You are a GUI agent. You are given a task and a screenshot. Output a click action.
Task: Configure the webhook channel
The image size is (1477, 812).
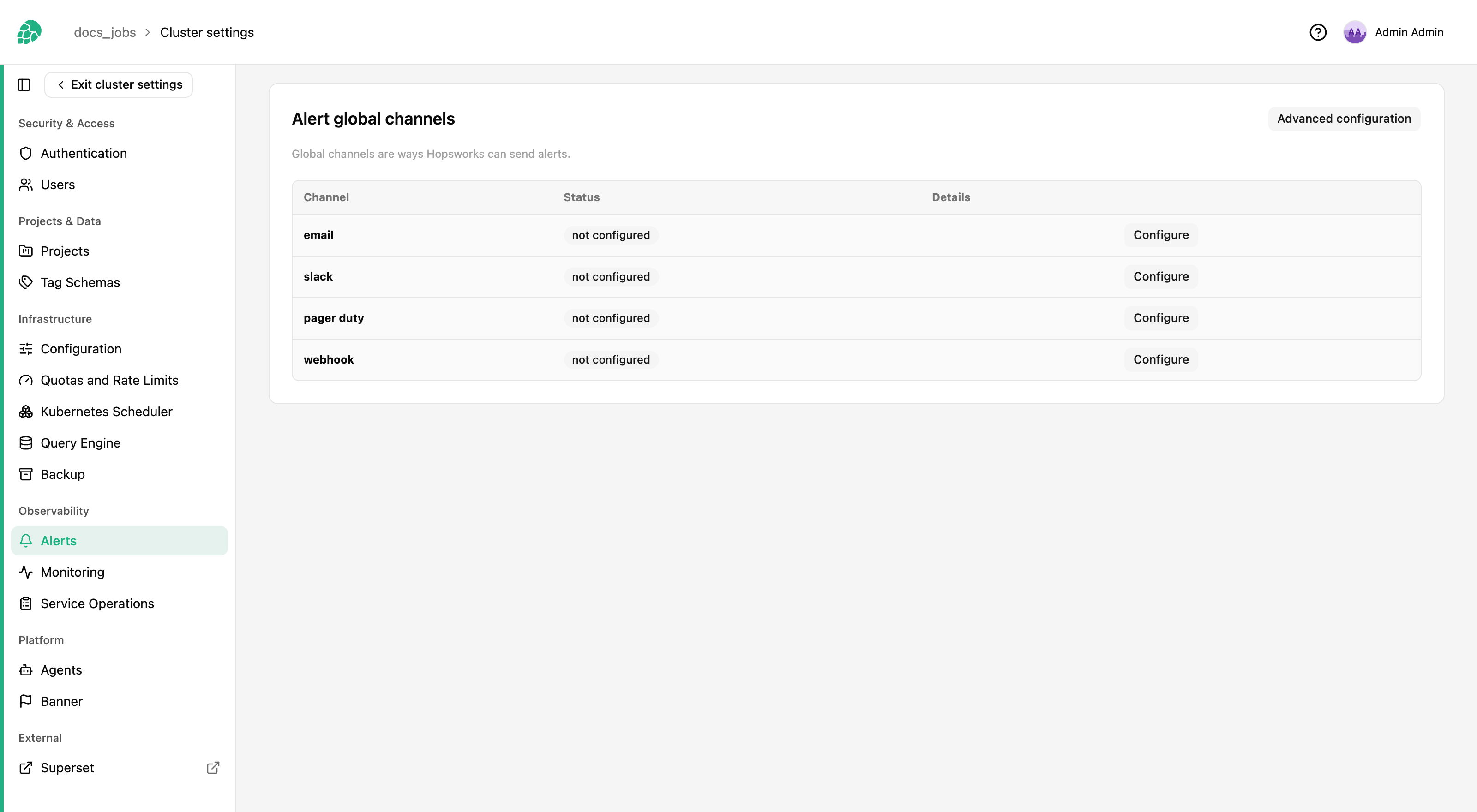(1160, 359)
